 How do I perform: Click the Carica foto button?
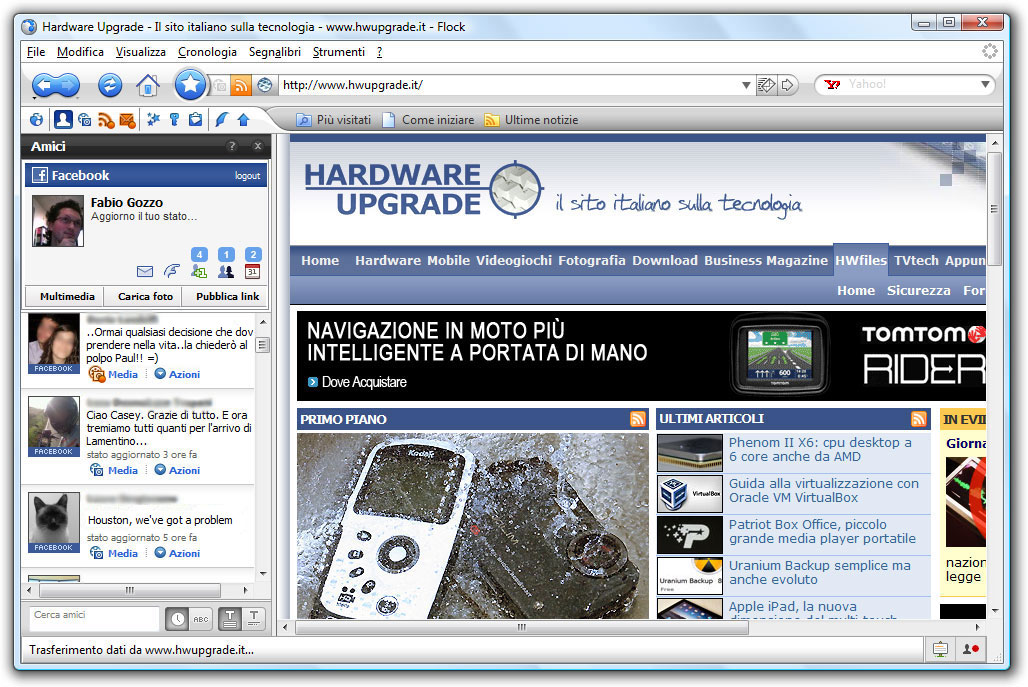tap(146, 296)
